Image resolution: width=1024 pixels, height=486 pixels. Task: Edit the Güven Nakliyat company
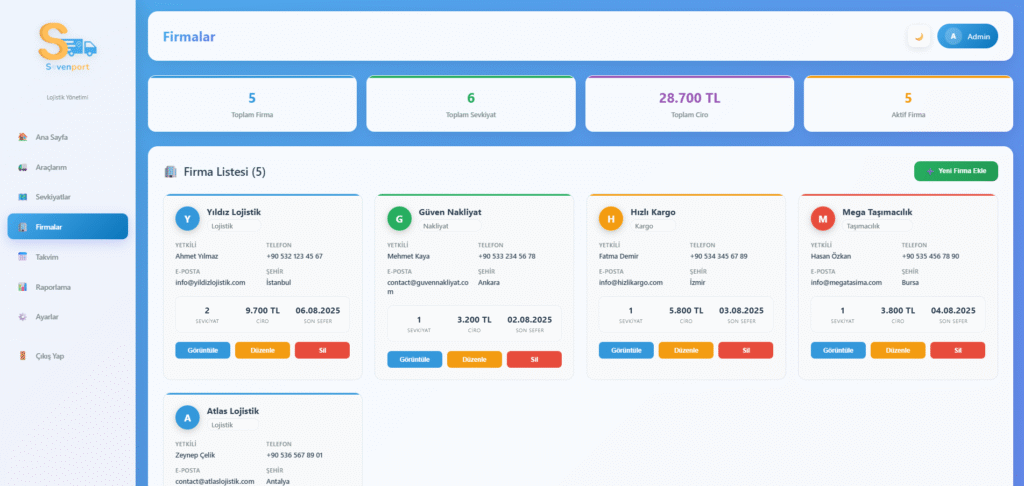coord(474,359)
